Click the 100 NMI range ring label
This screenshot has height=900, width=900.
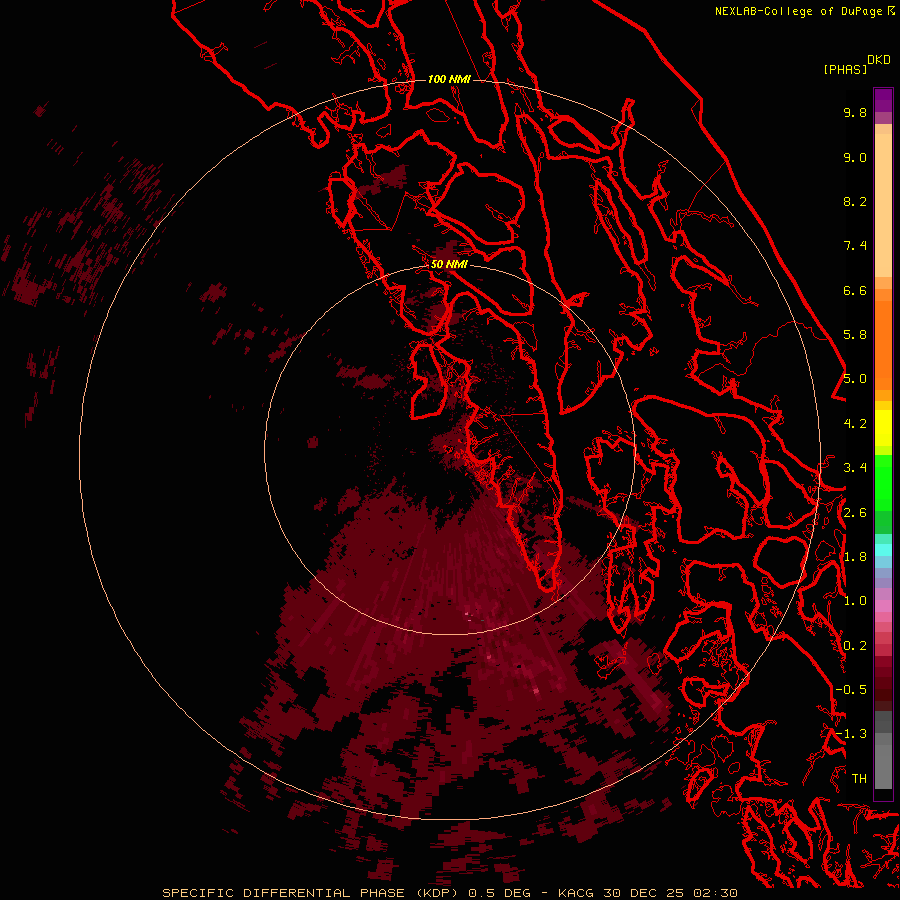click(x=449, y=79)
